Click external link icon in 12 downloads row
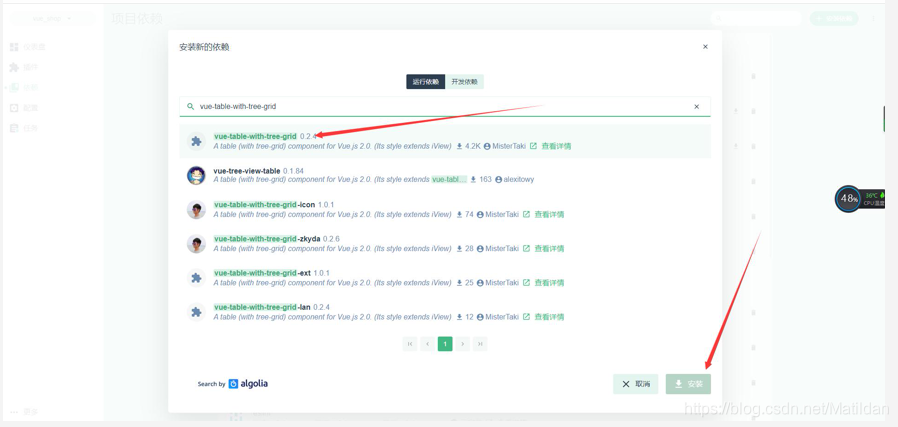The height and width of the screenshot is (427, 898). [526, 317]
